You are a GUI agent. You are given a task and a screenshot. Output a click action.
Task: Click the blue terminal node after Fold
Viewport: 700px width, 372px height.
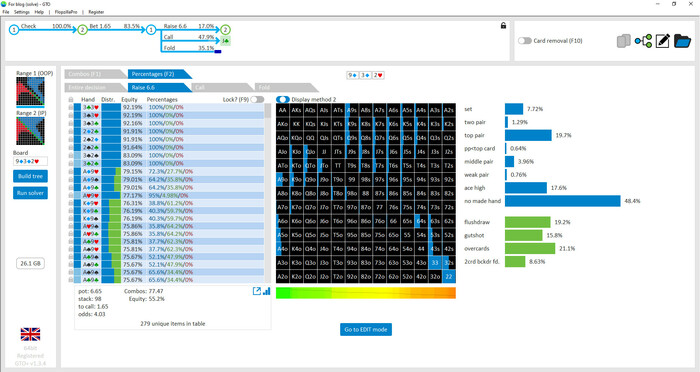[218, 51]
